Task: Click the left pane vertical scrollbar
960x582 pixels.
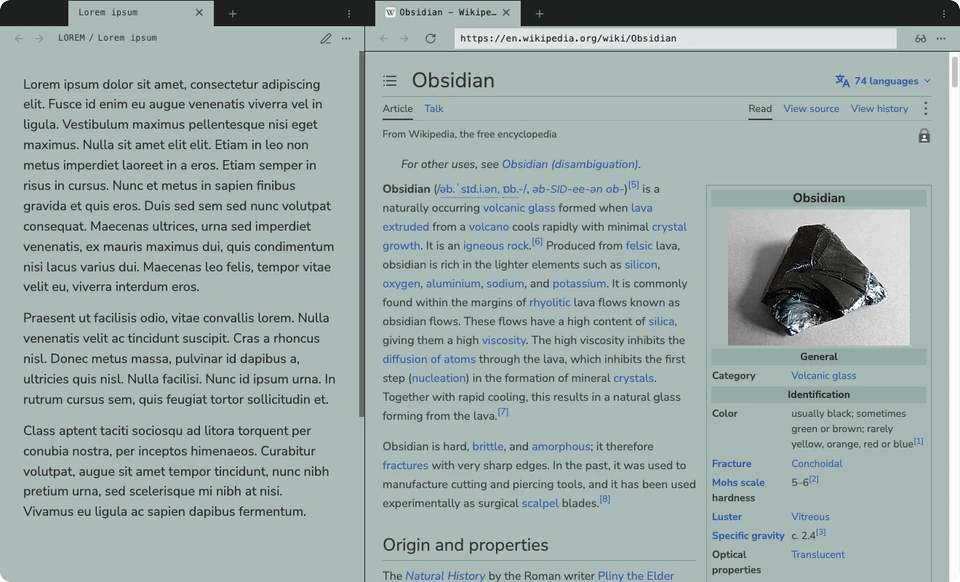Action: (361, 233)
